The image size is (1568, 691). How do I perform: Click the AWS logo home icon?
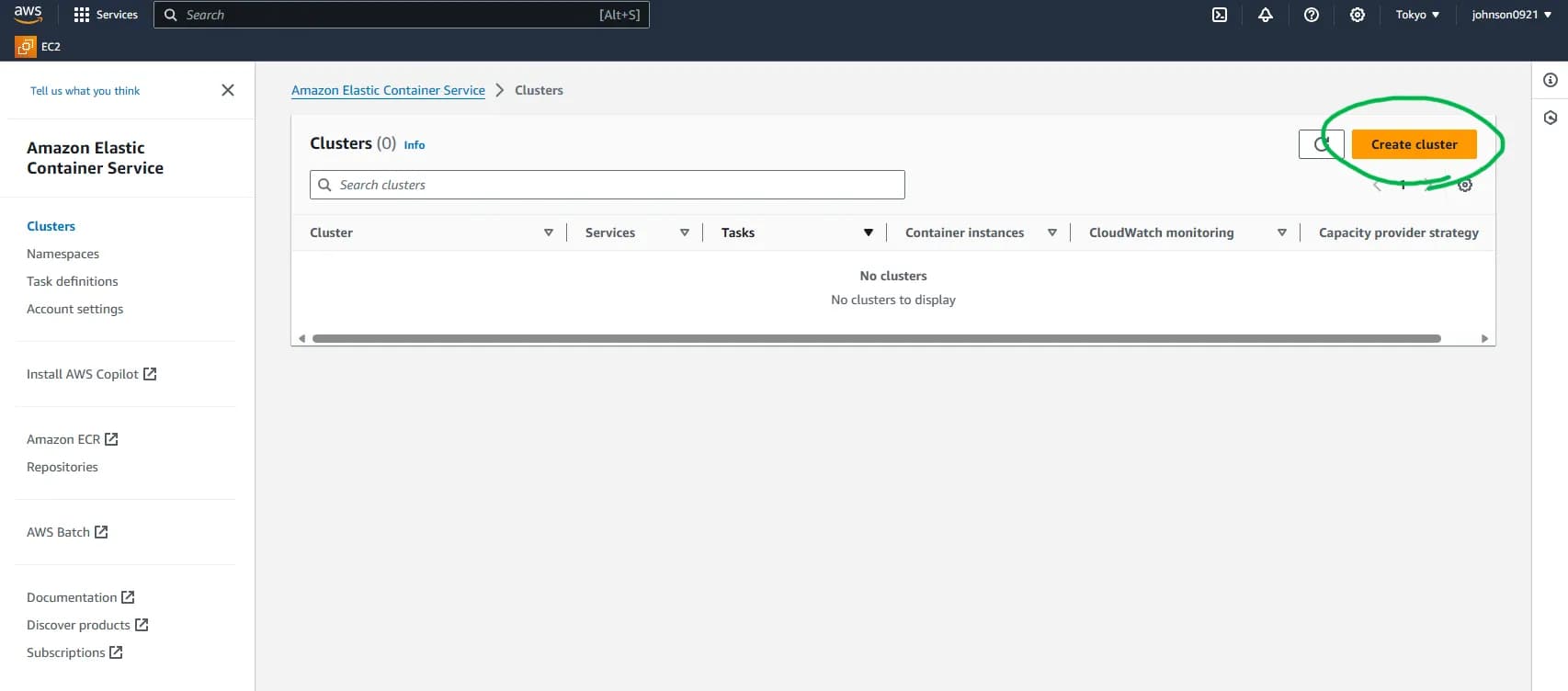point(28,14)
